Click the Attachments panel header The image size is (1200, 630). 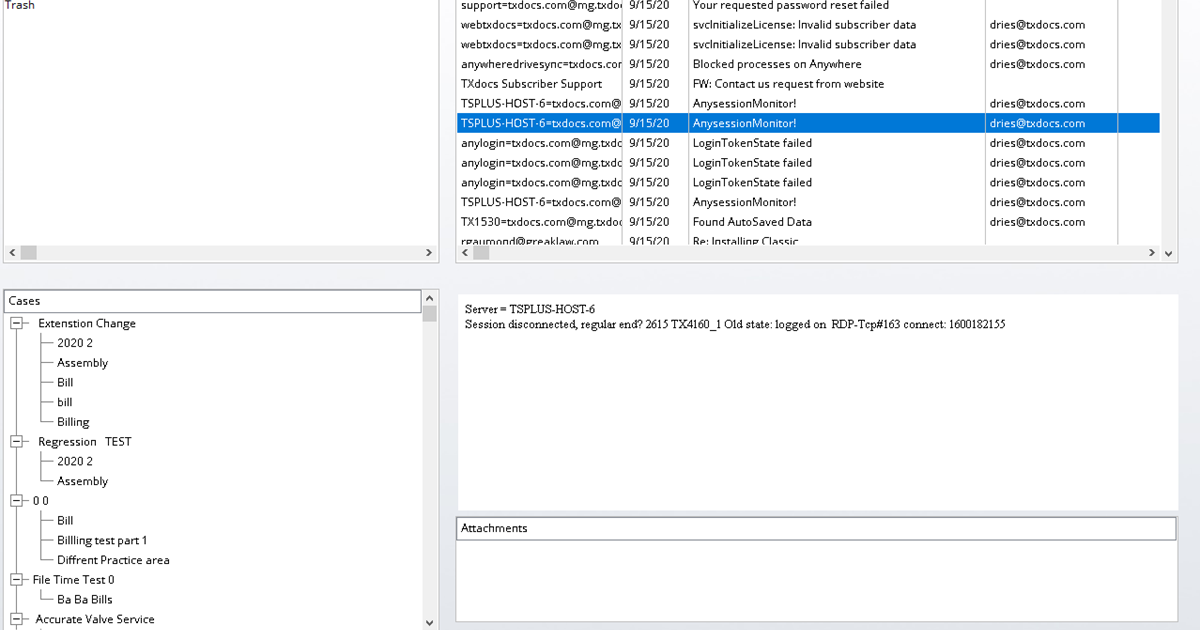click(816, 528)
